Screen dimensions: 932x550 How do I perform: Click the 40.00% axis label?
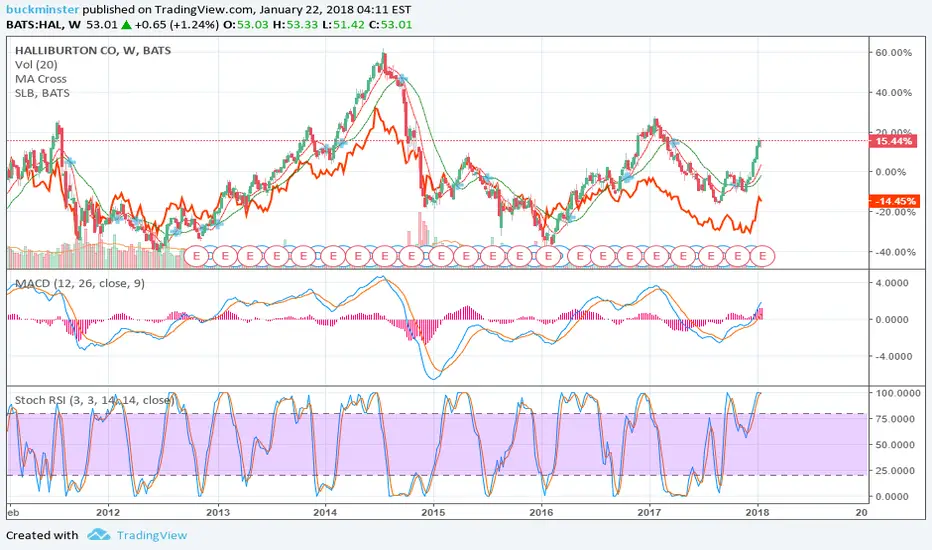click(x=893, y=93)
